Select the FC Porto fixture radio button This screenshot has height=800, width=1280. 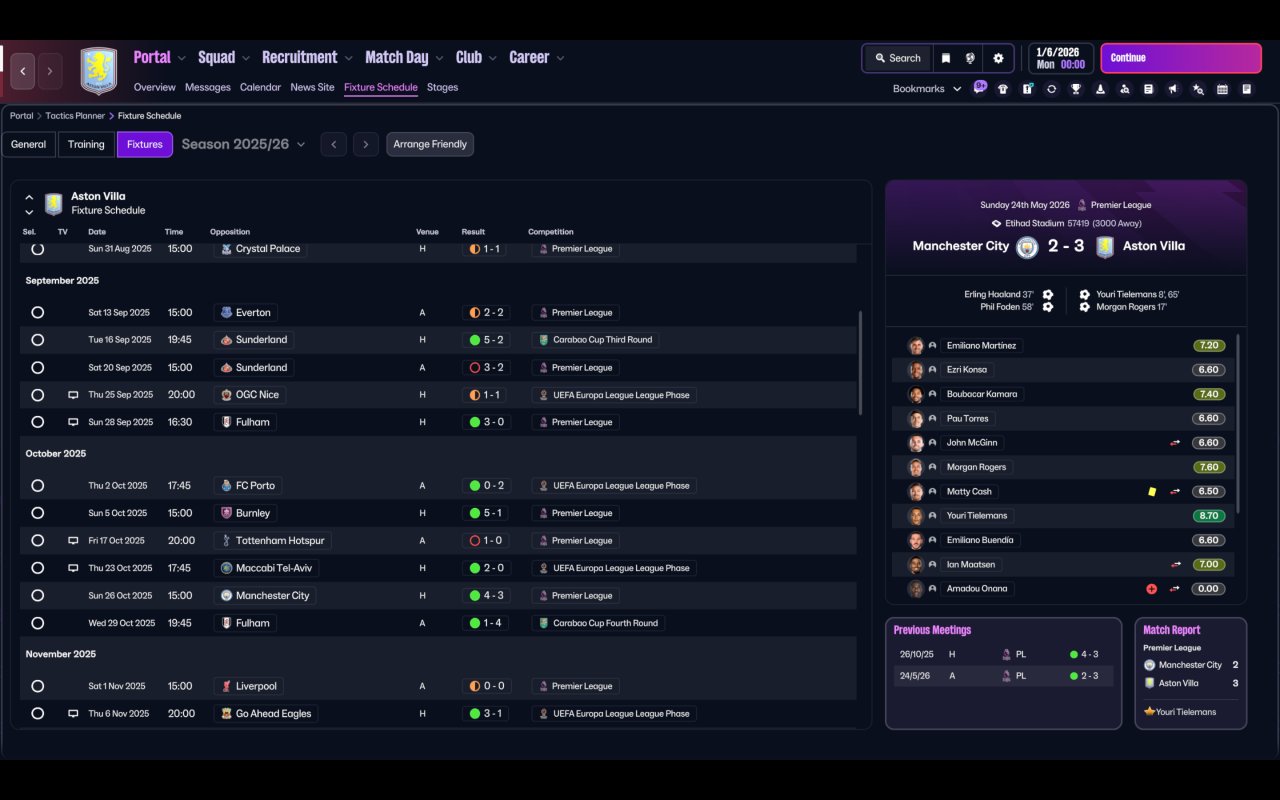(x=37, y=486)
